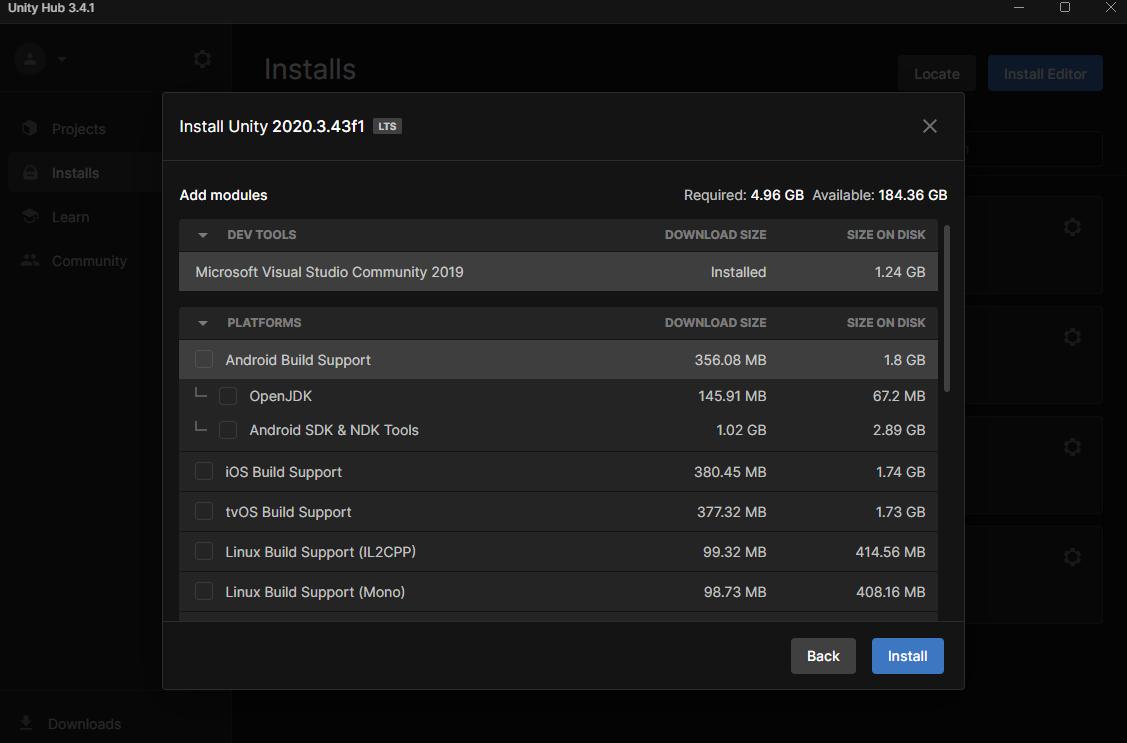The image size is (1127, 743).
Task: Collapse the PLATFORMS section
Action: click(x=202, y=322)
